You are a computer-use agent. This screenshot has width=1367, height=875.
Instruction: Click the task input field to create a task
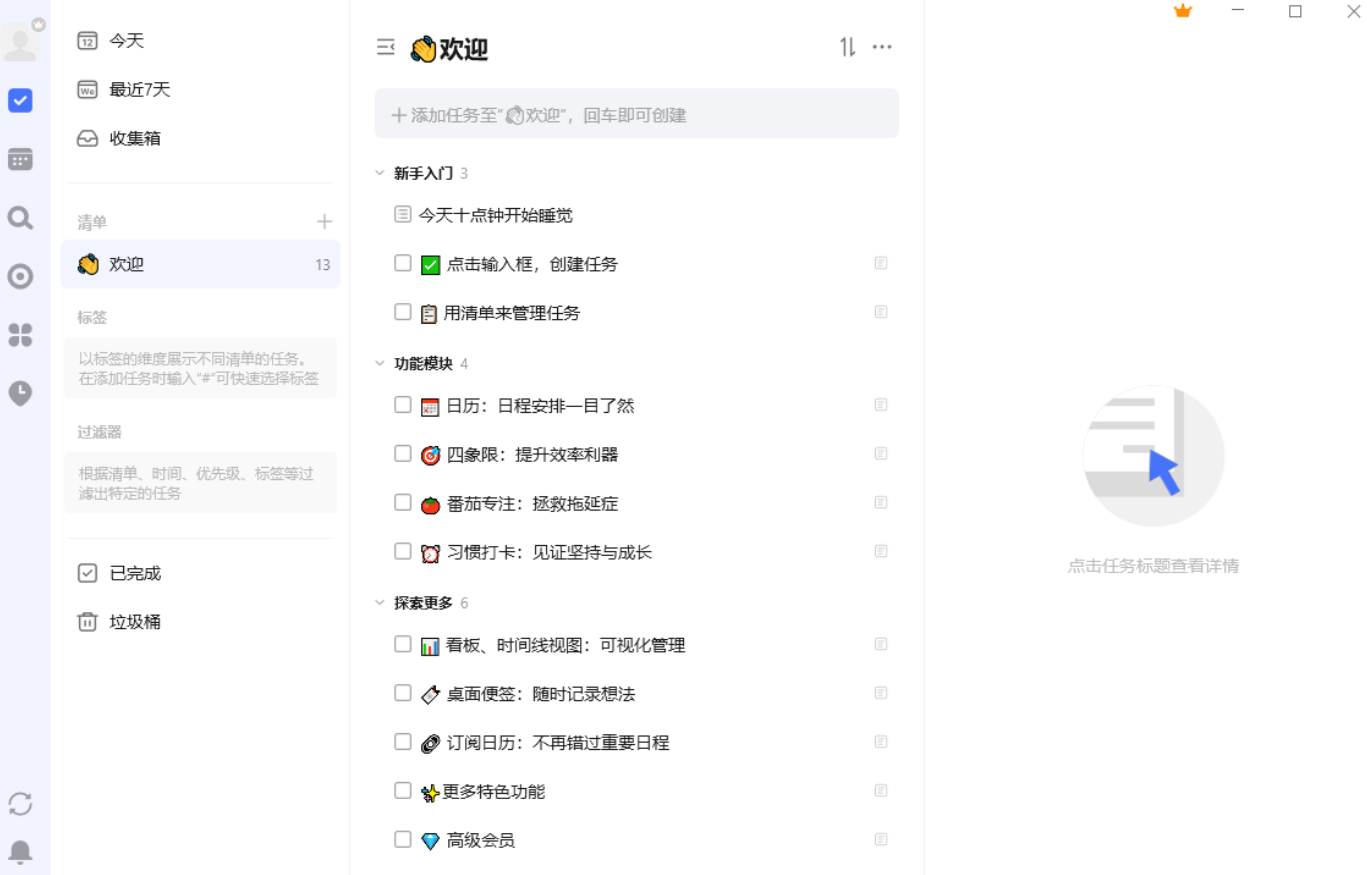[637, 113]
